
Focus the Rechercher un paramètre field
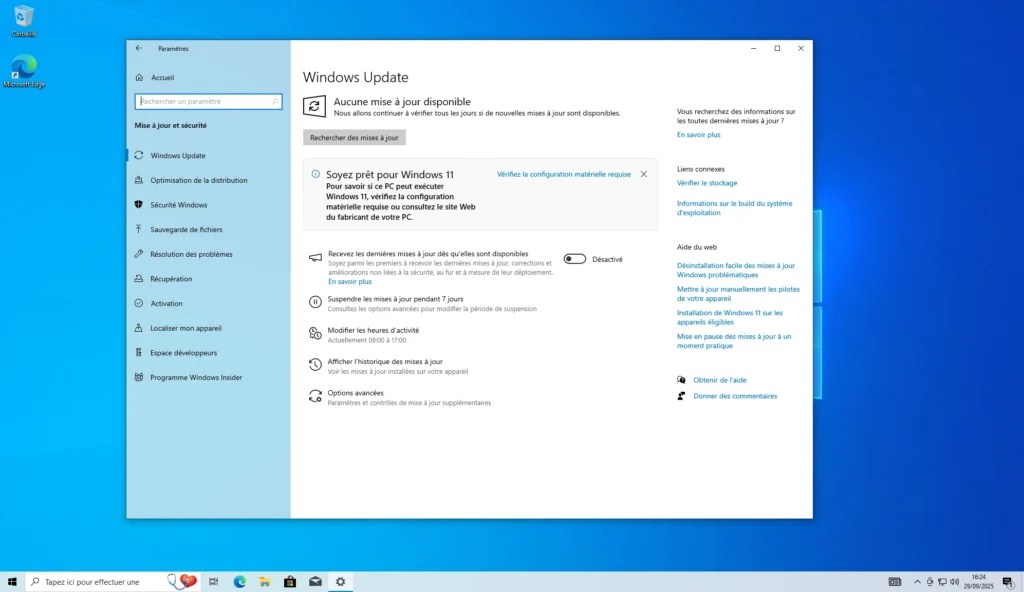coord(208,101)
